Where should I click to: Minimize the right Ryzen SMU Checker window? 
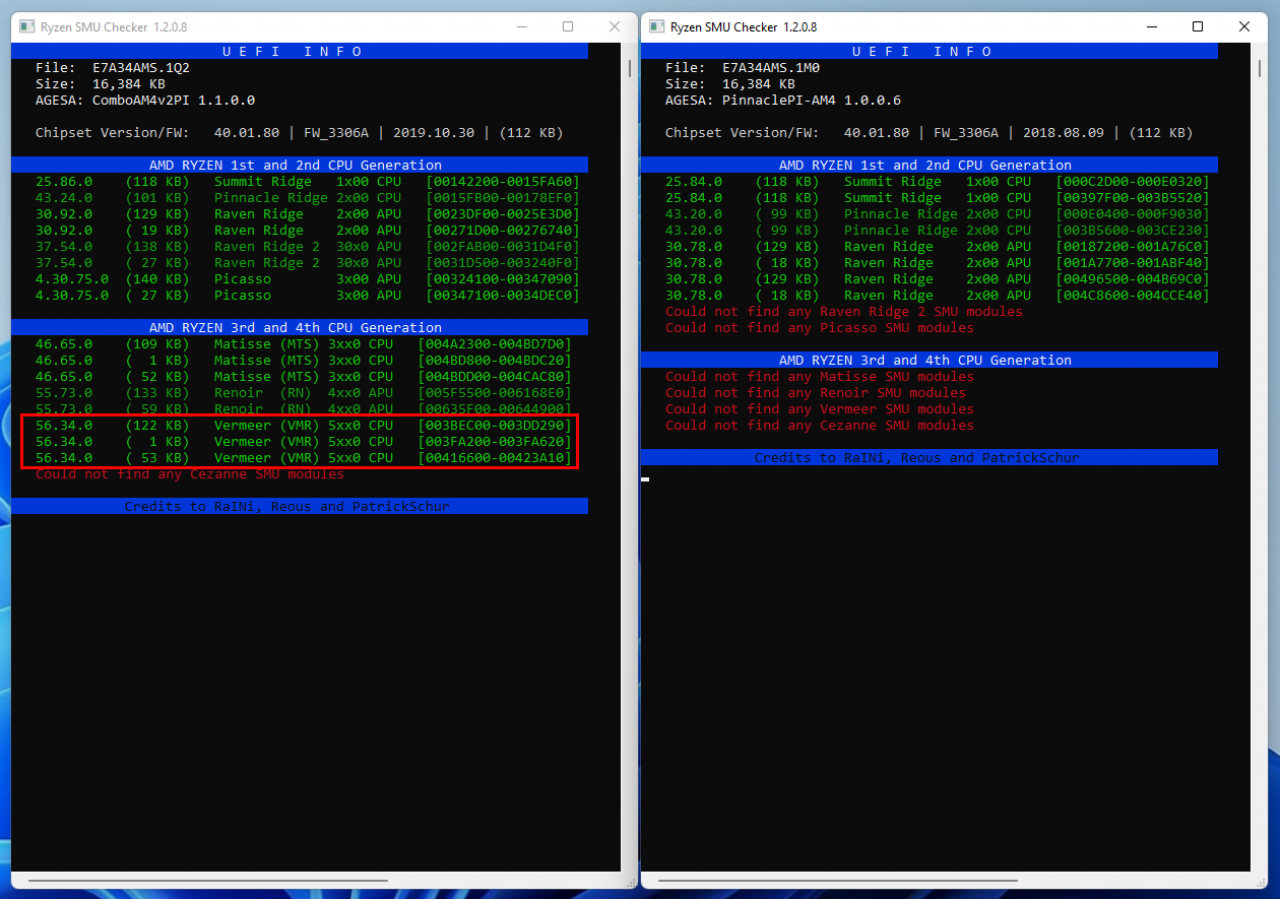click(1151, 27)
